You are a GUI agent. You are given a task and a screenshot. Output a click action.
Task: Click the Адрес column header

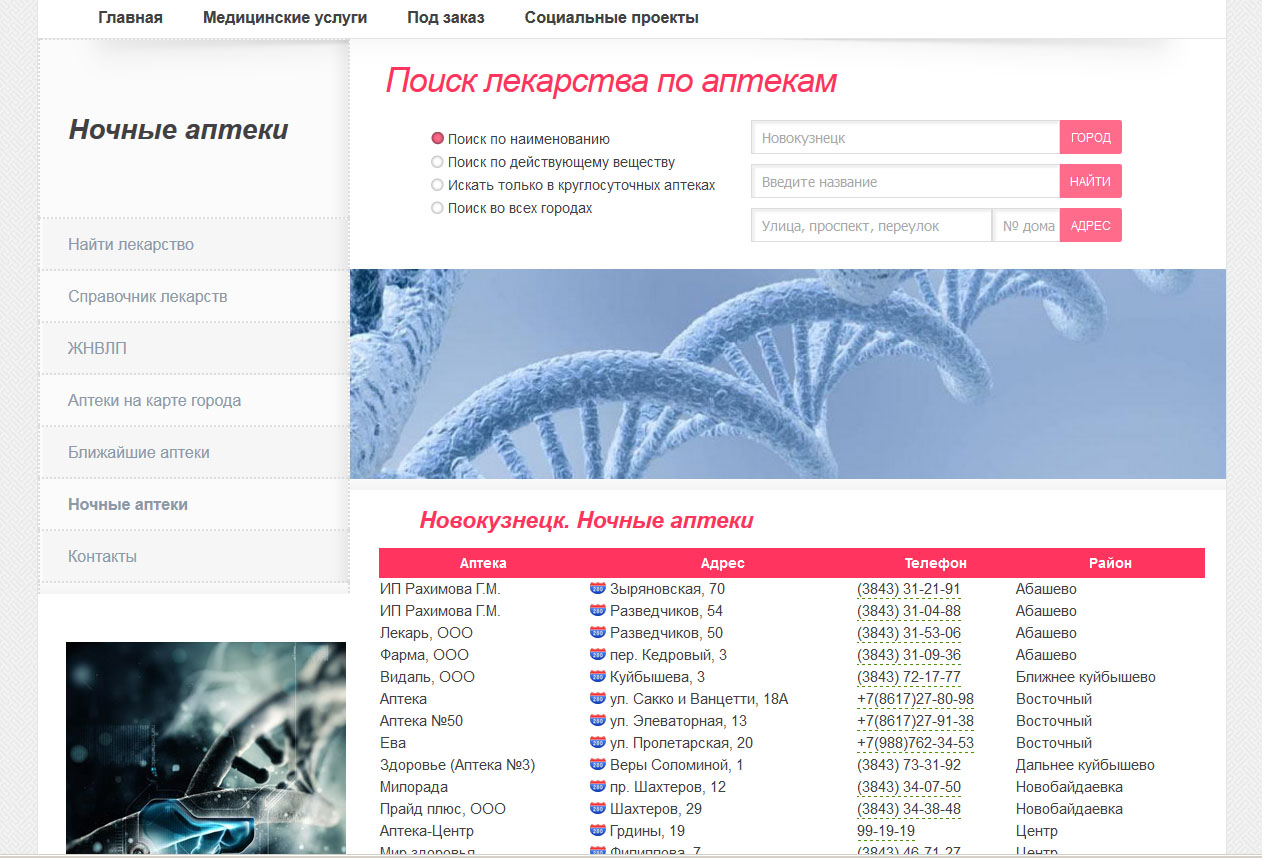click(722, 563)
